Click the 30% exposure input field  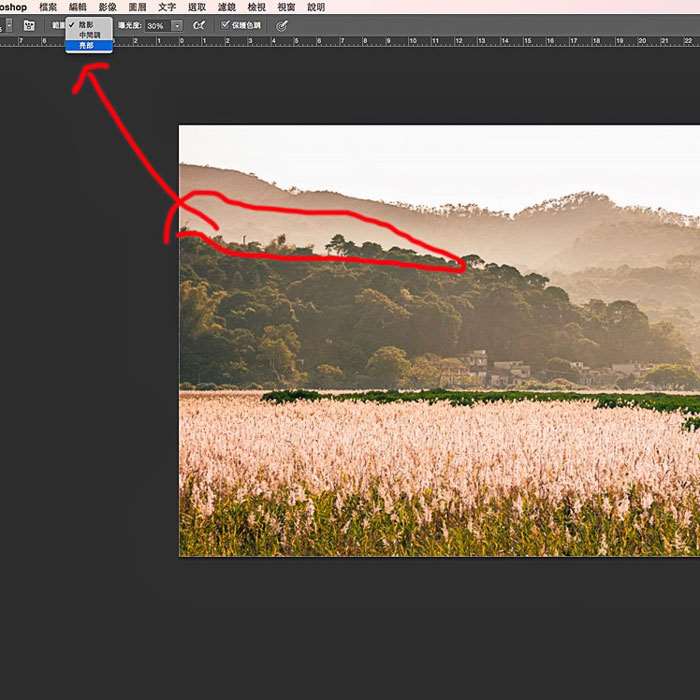(157, 25)
